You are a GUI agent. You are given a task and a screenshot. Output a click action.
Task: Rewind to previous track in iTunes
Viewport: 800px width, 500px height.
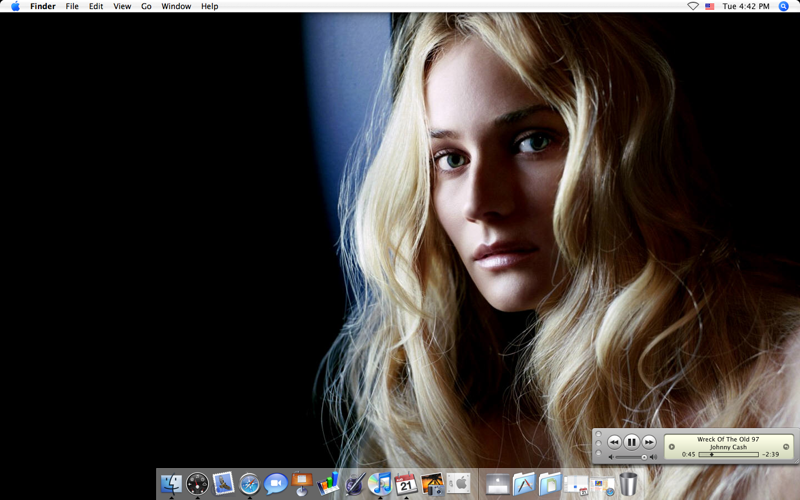pyautogui.click(x=614, y=442)
